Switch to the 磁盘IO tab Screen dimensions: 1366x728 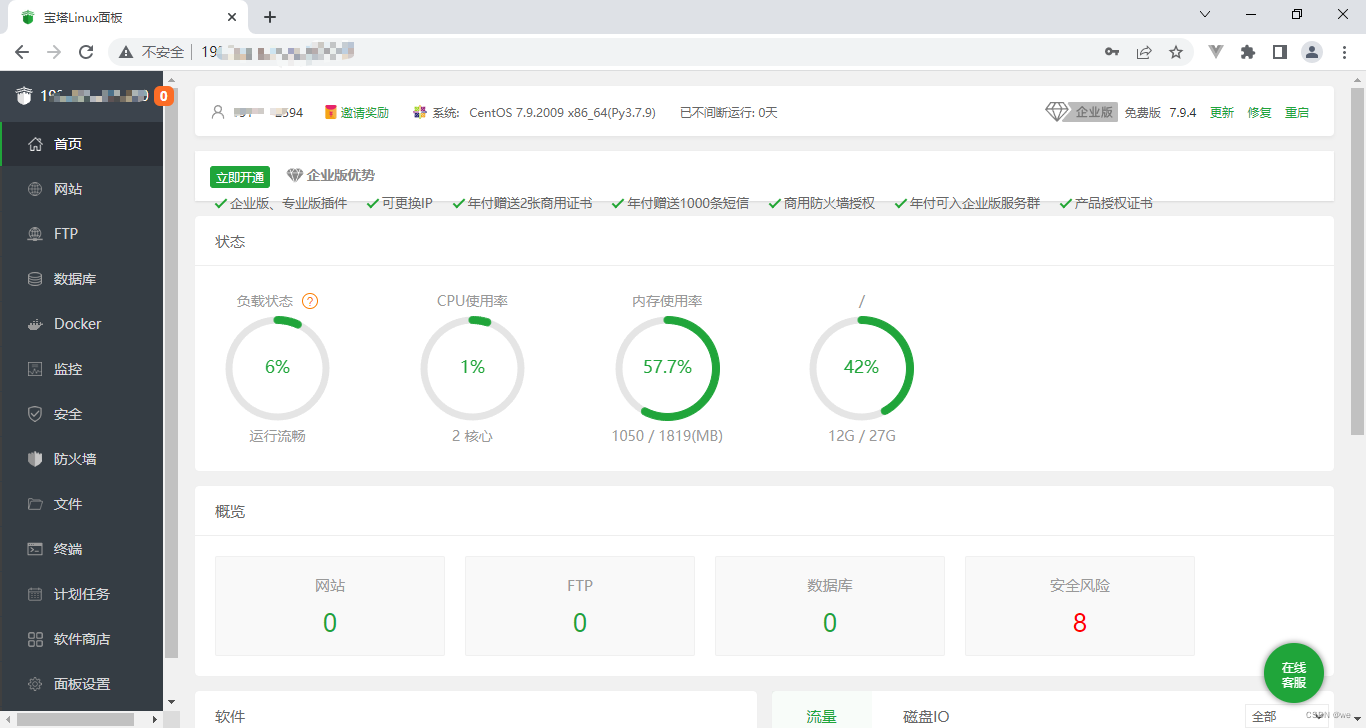coord(926,716)
